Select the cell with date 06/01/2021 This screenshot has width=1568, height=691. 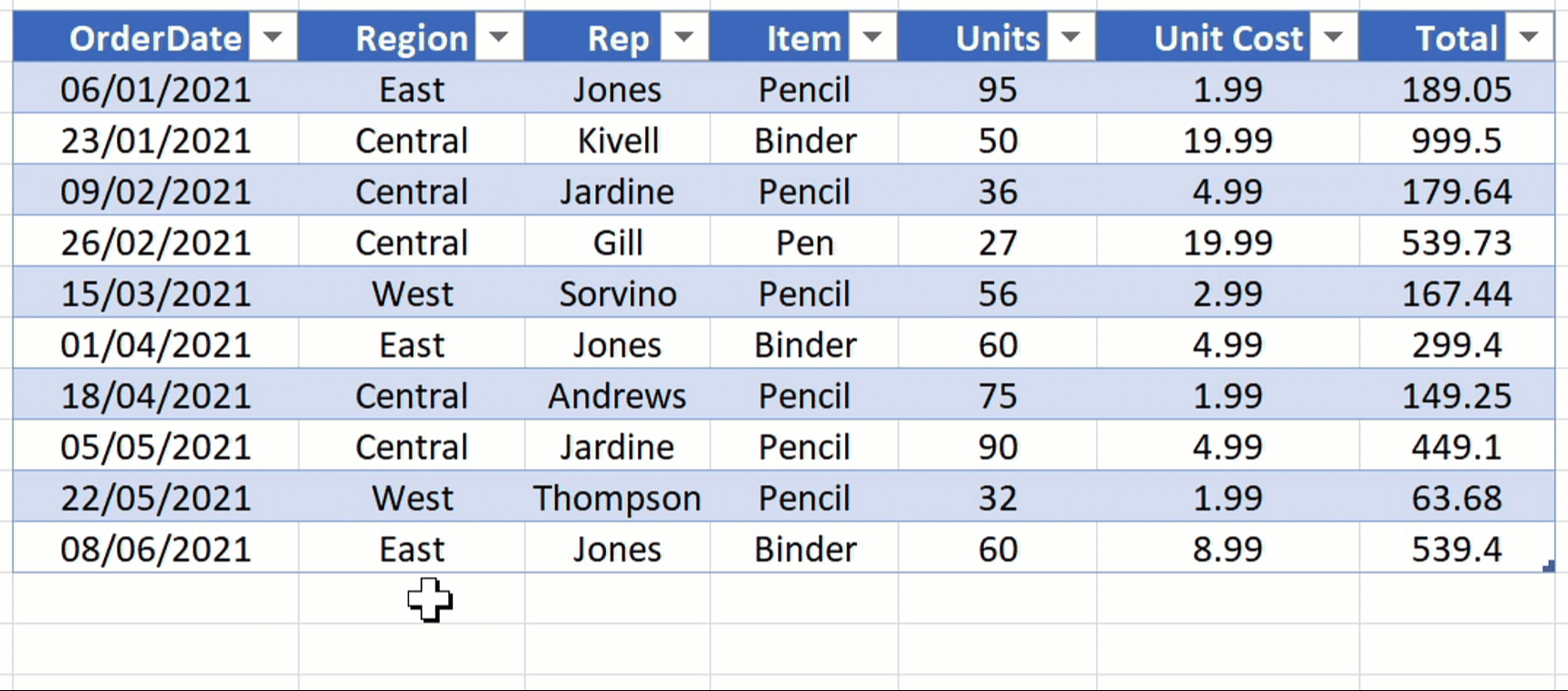pos(155,89)
